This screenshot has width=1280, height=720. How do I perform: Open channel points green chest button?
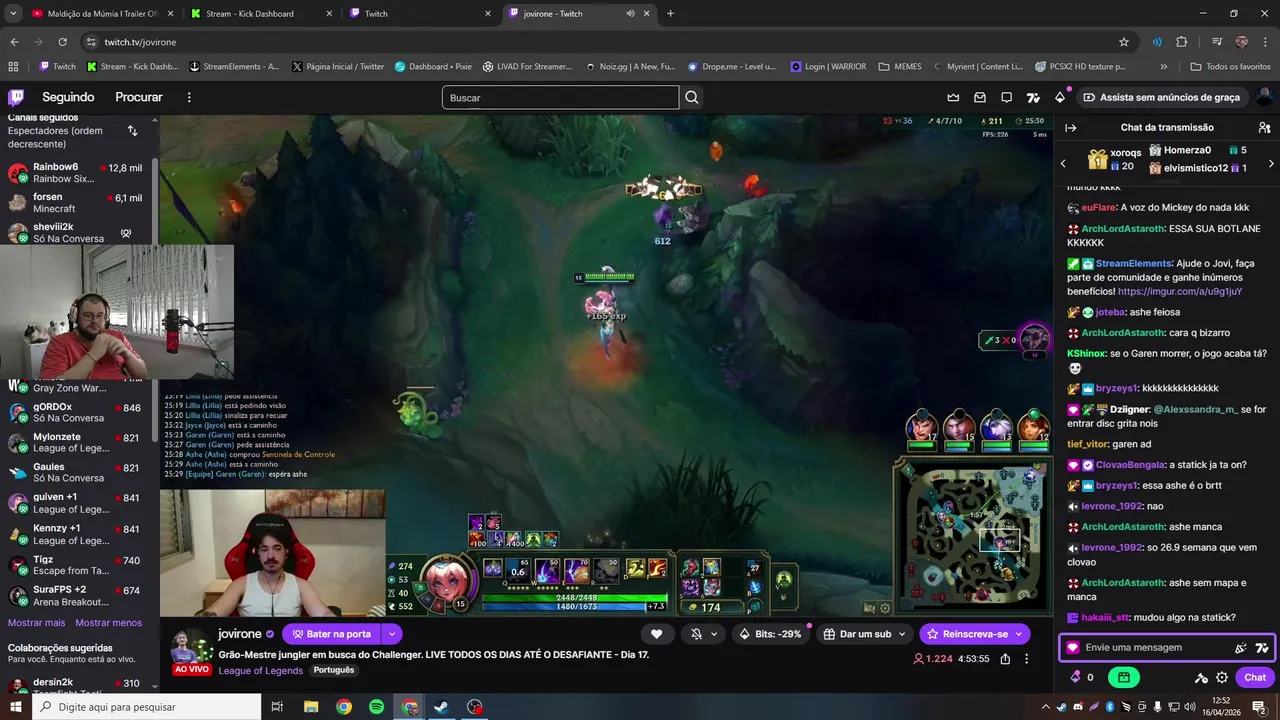click(x=1123, y=677)
